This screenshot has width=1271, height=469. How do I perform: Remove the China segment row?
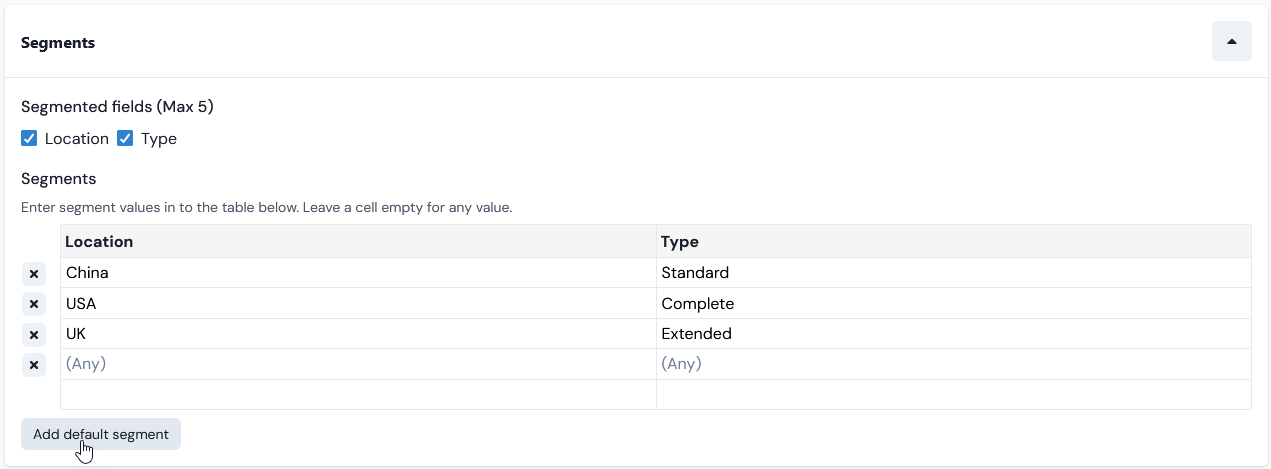tap(34, 273)
